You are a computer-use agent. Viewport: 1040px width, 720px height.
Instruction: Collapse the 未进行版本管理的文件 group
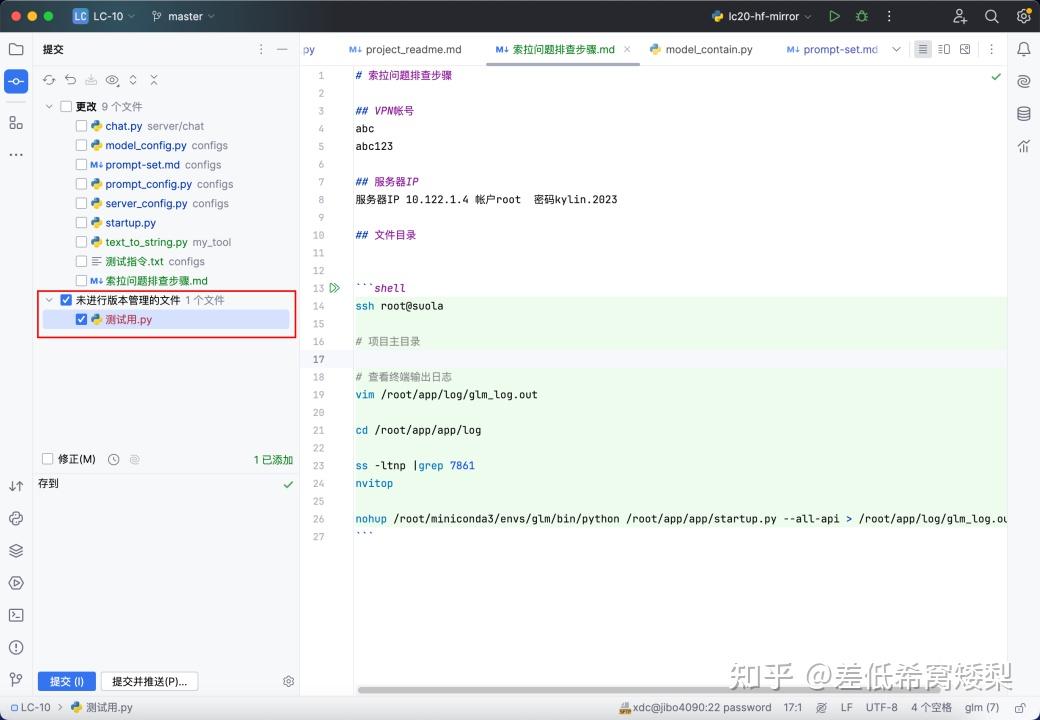click(x=49, y=300)
